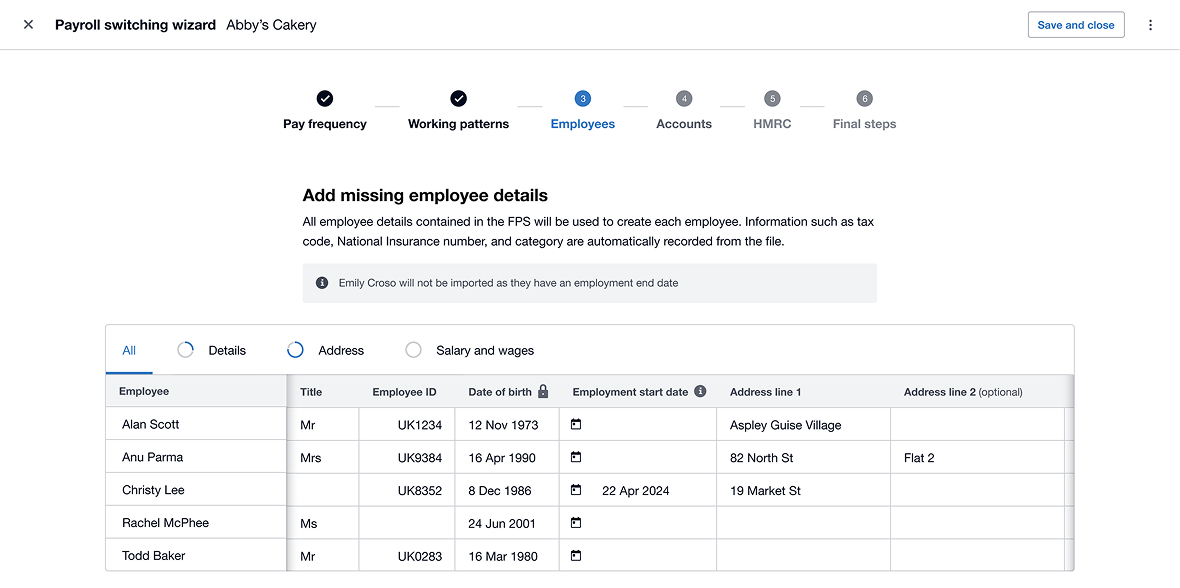
Task: Open calendar picker for Todd Baker's start date
Action: pos(576,556)
